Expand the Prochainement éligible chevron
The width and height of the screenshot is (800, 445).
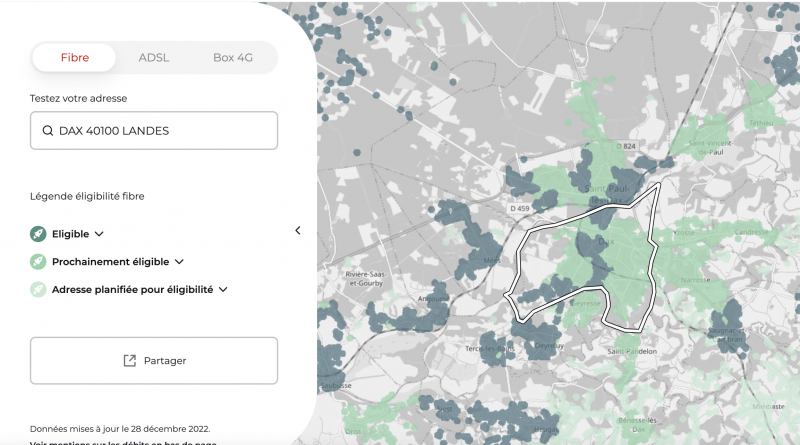[179, 262]
